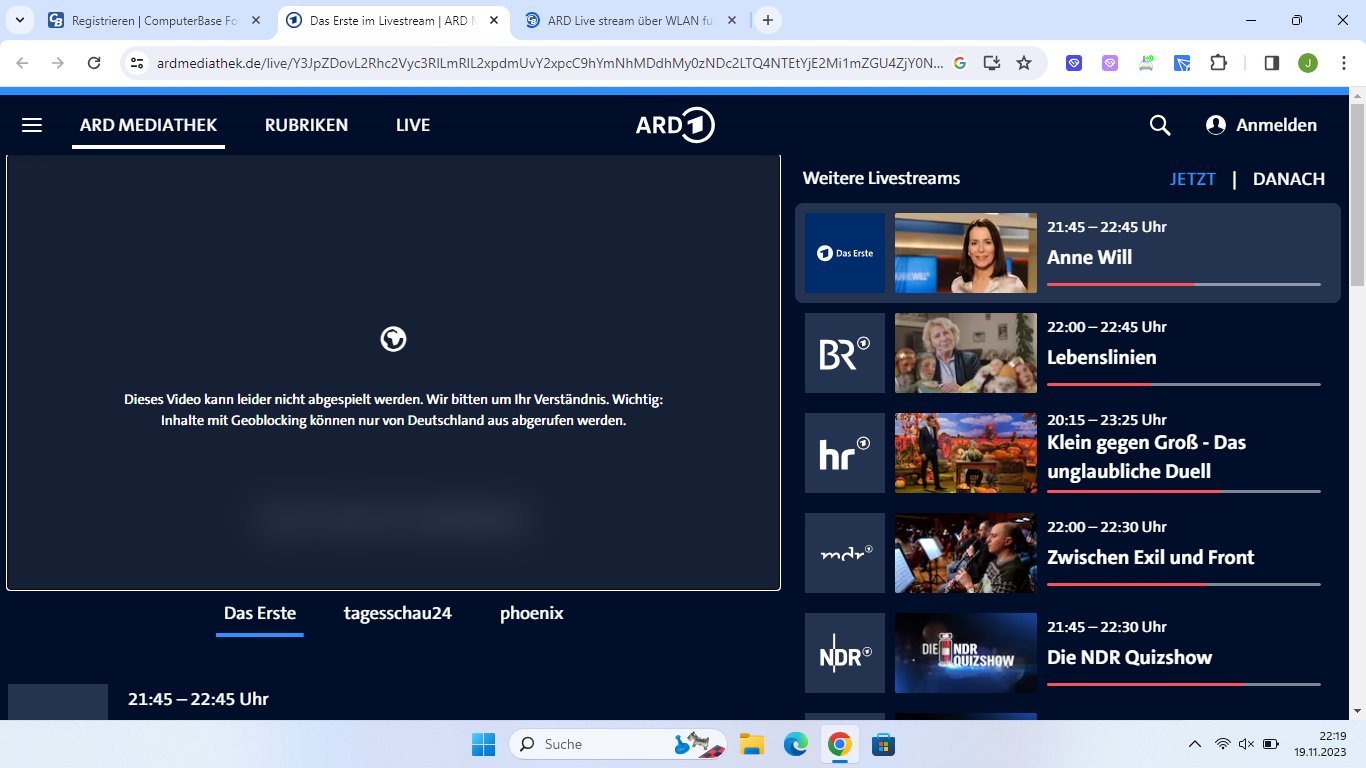
Task: Switch to ARD MEDIATHEK section
Action: [x=148, y=125]
